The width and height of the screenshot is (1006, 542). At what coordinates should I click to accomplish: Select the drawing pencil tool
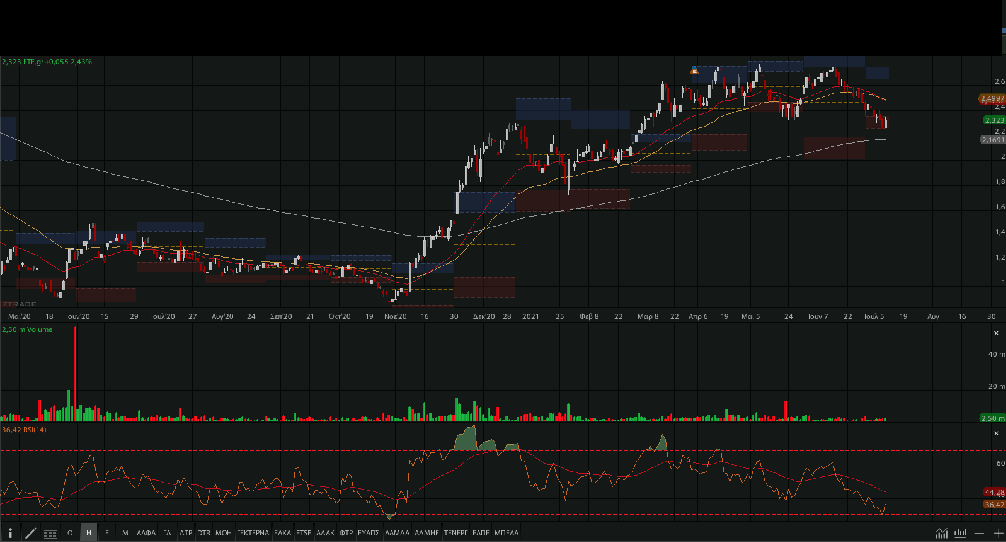(x=30, y=533)
